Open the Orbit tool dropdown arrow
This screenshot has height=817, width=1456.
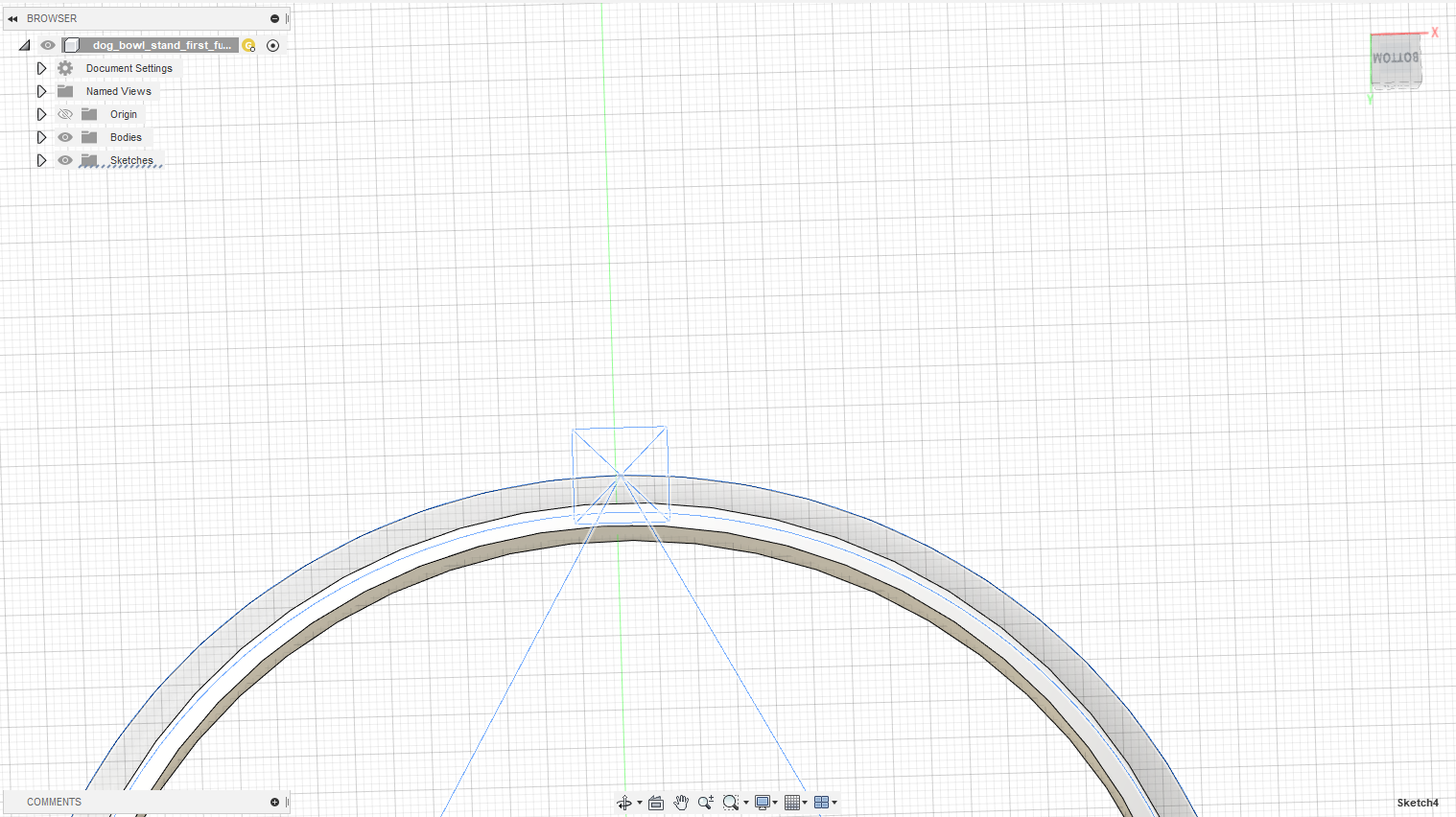(x=640, y=803)
